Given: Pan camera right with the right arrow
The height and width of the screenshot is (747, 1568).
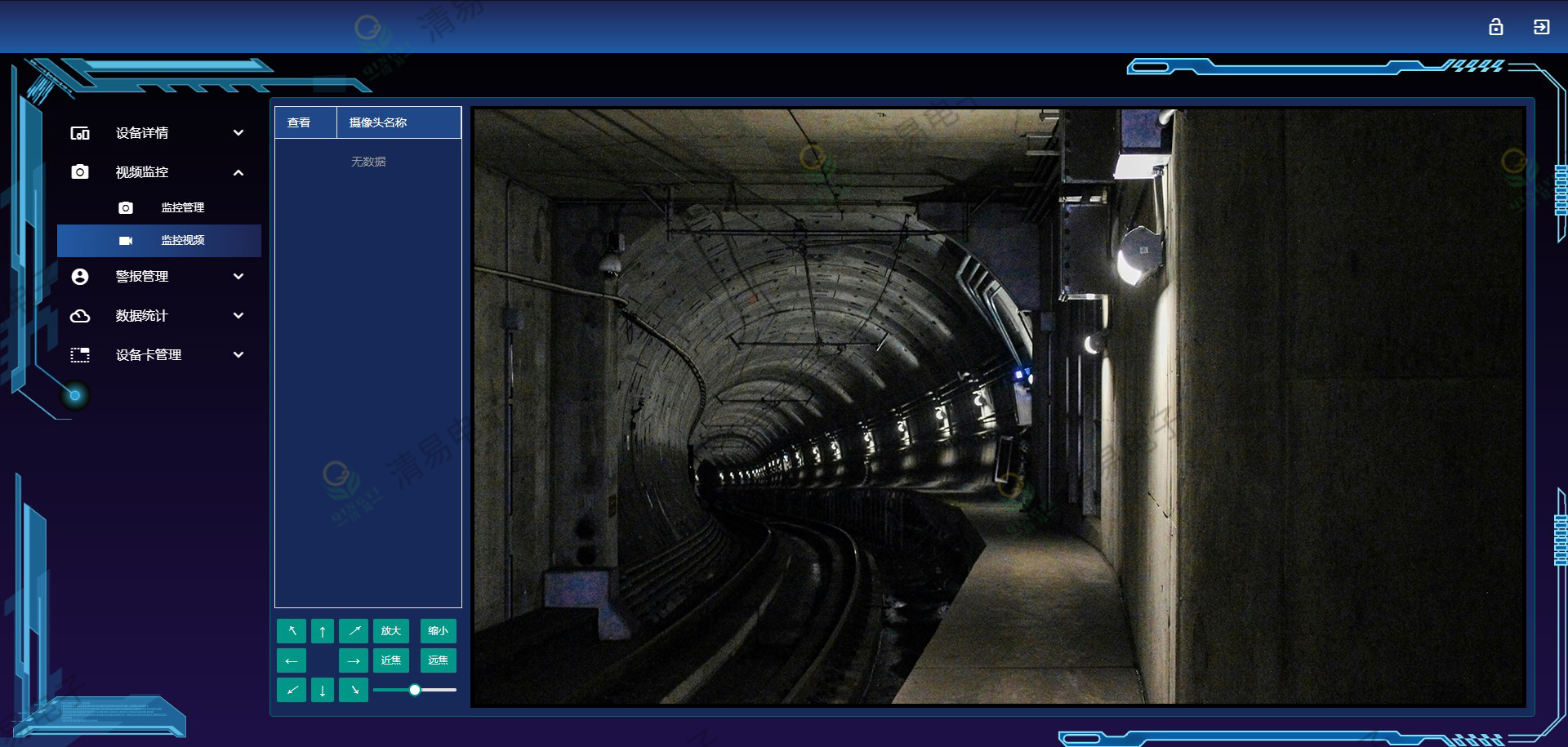Looking at the screenshot, I should click(x=354, y=660).
